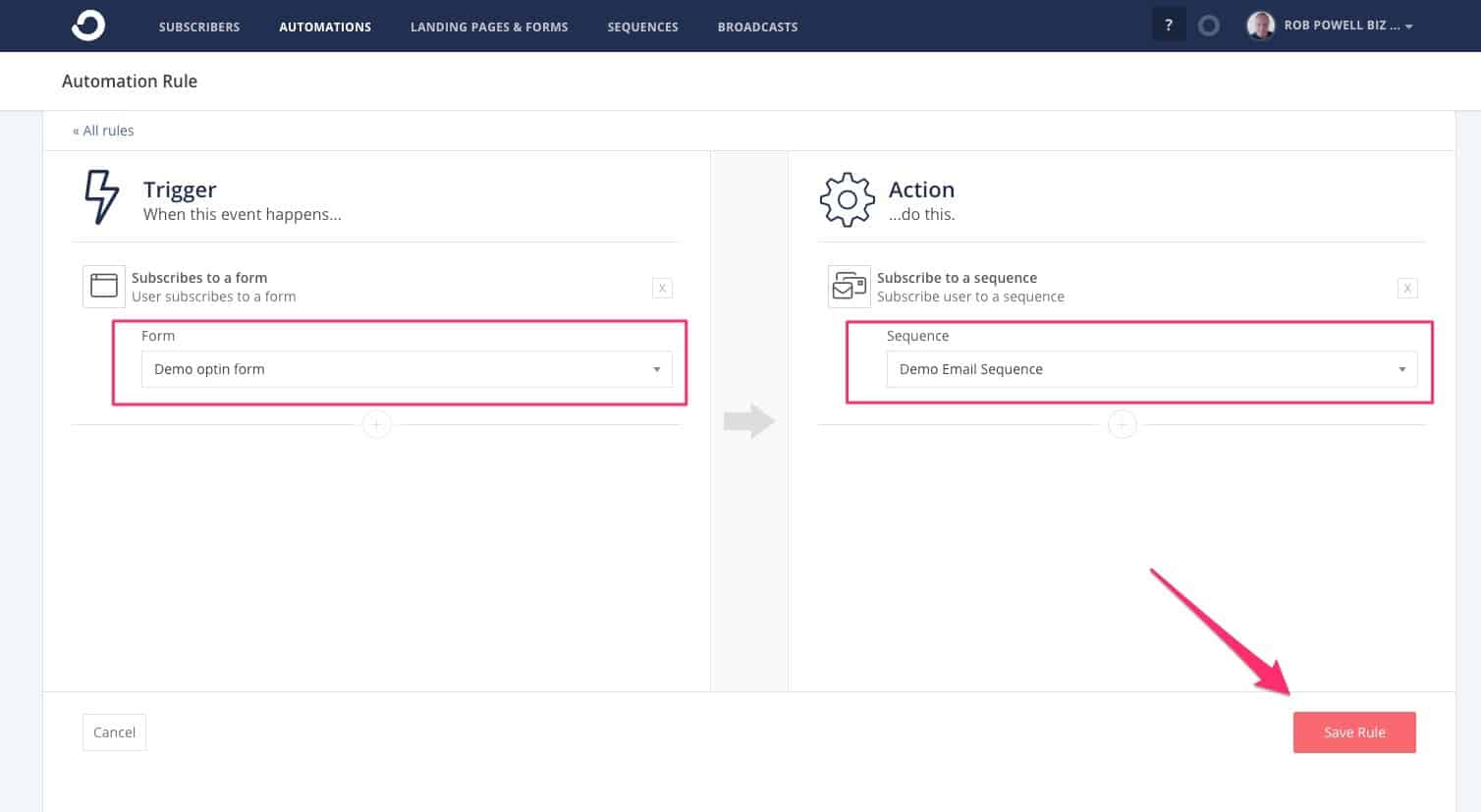
Task: Click the '...do this.' subtitle text
Action: tap(921, 214)
